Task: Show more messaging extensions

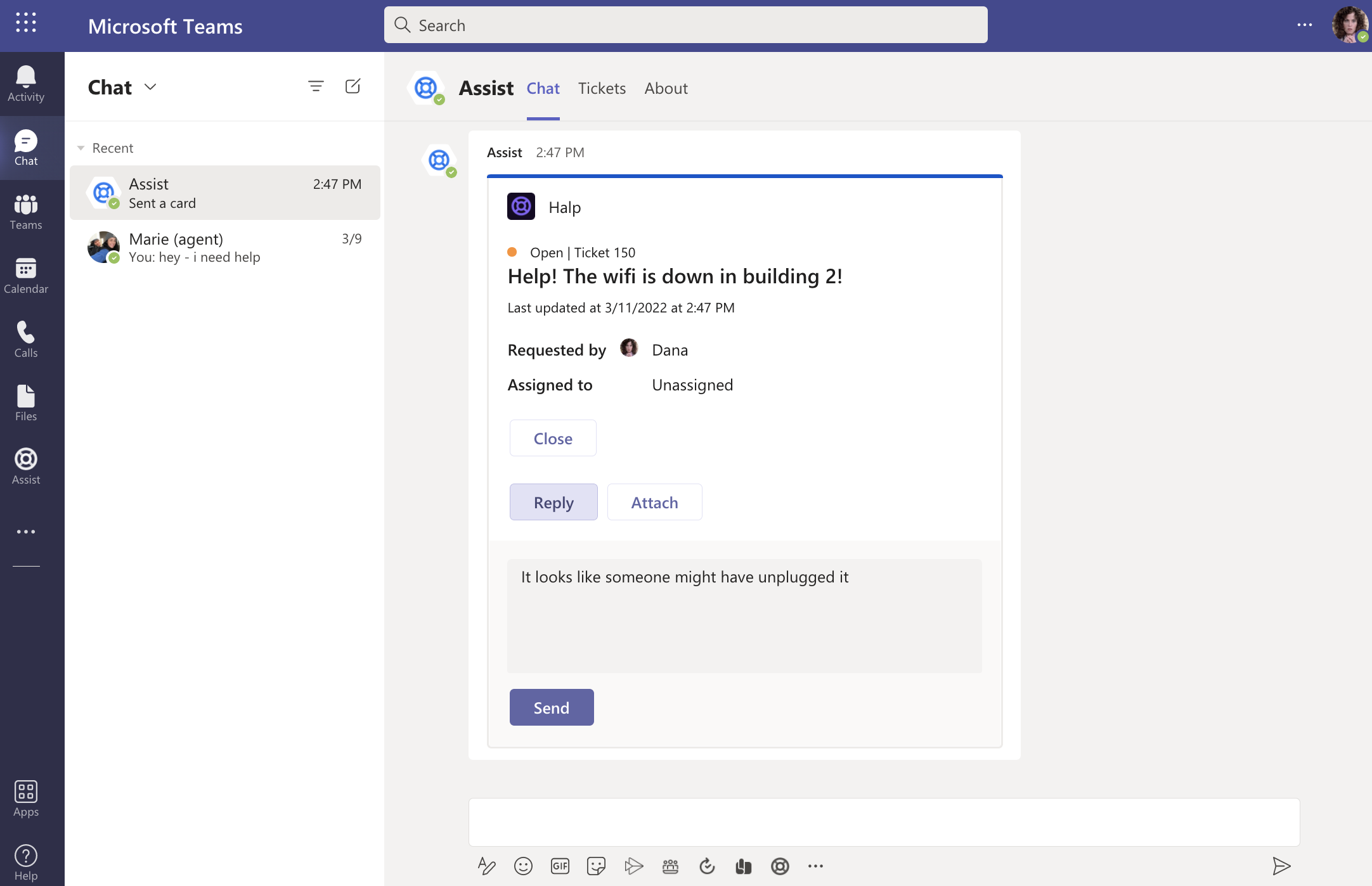Action: pos(815,866)
